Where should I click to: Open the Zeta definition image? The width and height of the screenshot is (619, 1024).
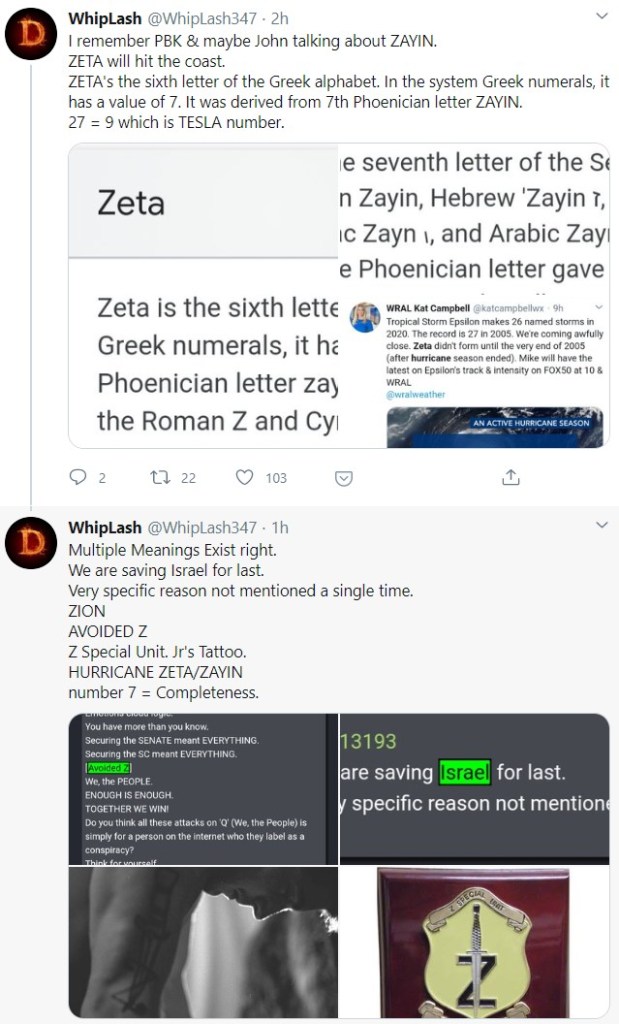point(203,295)
